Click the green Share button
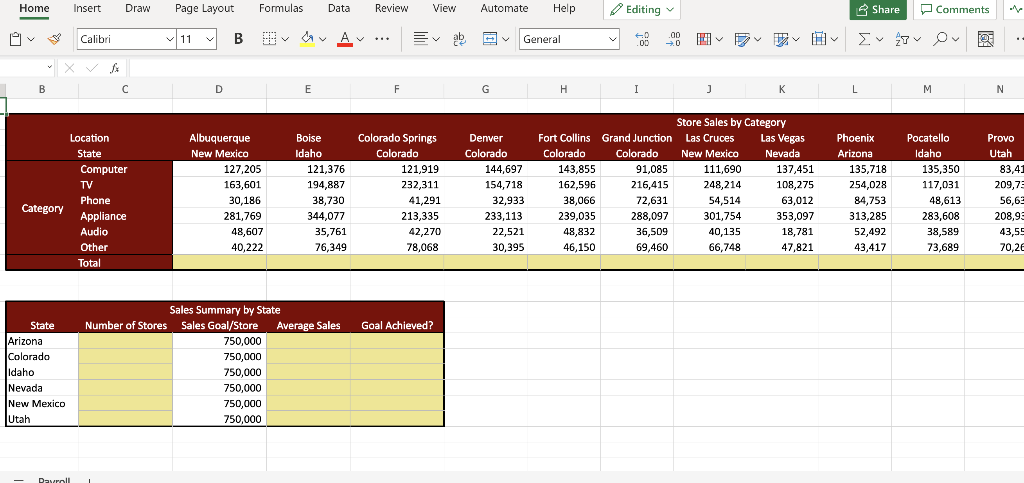This screenshot has width=1024, height=483. tap(878, 10)
